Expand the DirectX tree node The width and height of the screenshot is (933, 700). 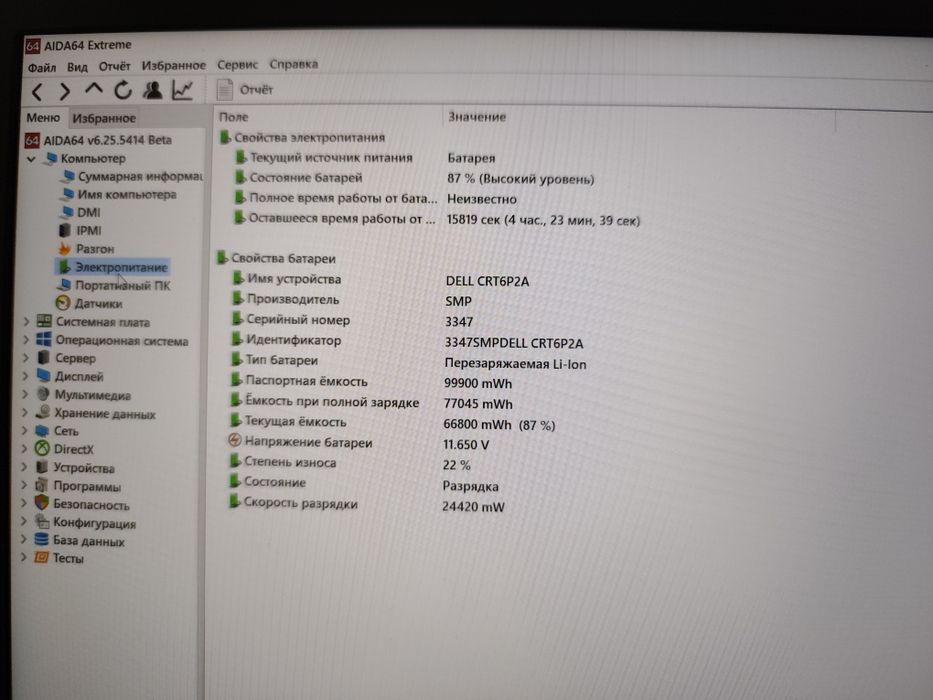[24, 449]
